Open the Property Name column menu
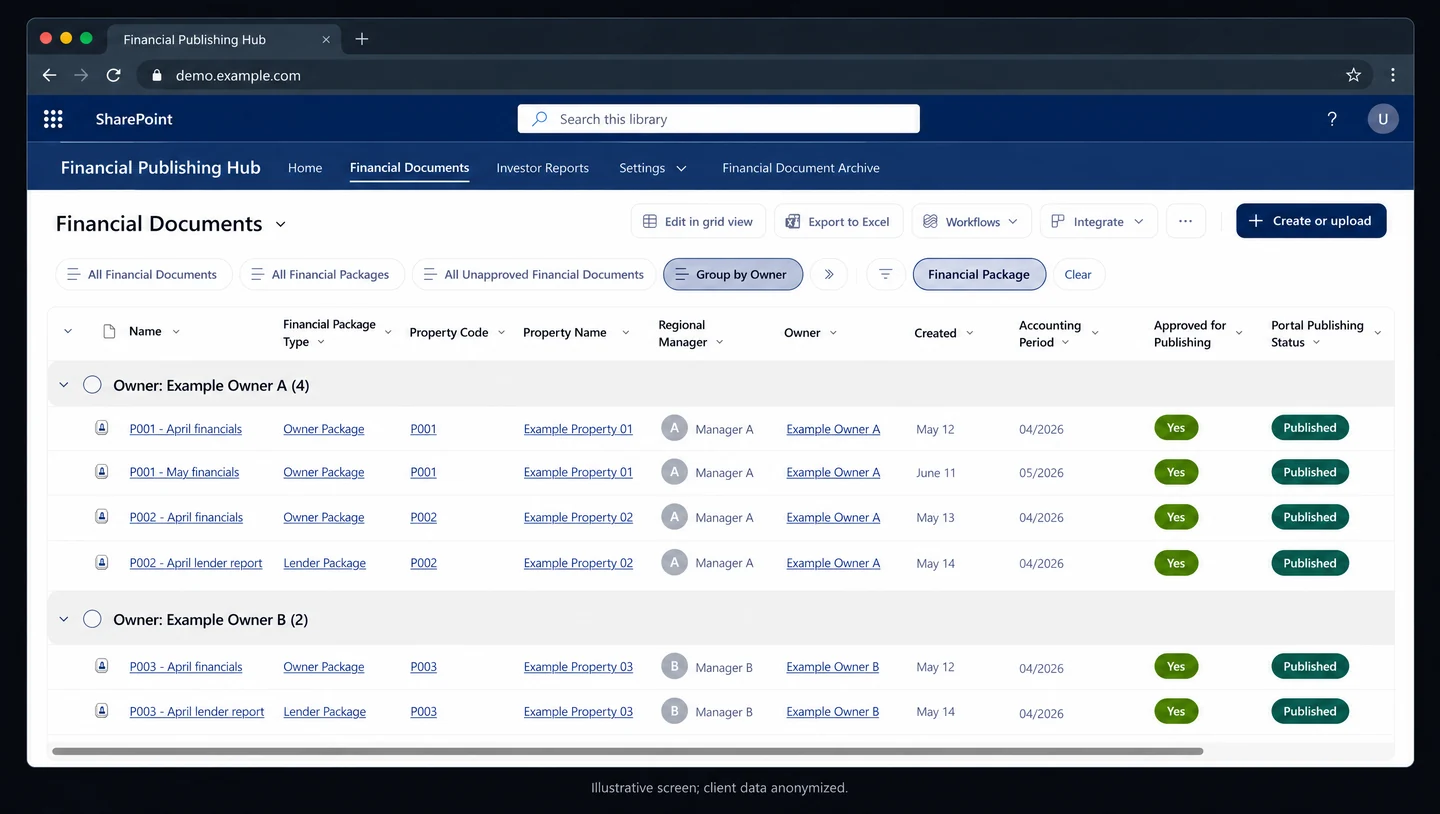Viewport: 1440px width, 814px height. click(626, 333)
